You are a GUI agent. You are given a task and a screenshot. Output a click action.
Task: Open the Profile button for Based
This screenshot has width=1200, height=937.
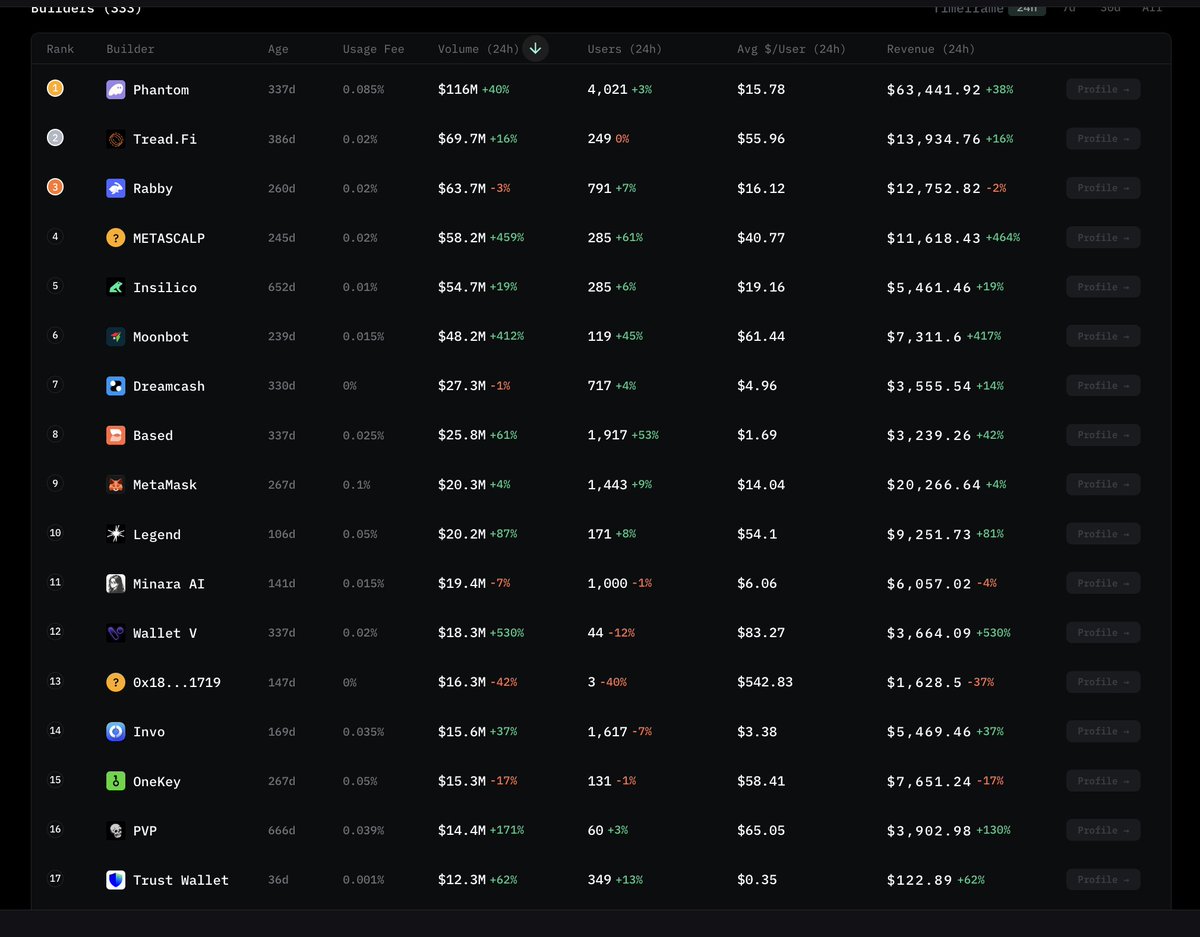pyautogui.click(x=1103, y=435)
